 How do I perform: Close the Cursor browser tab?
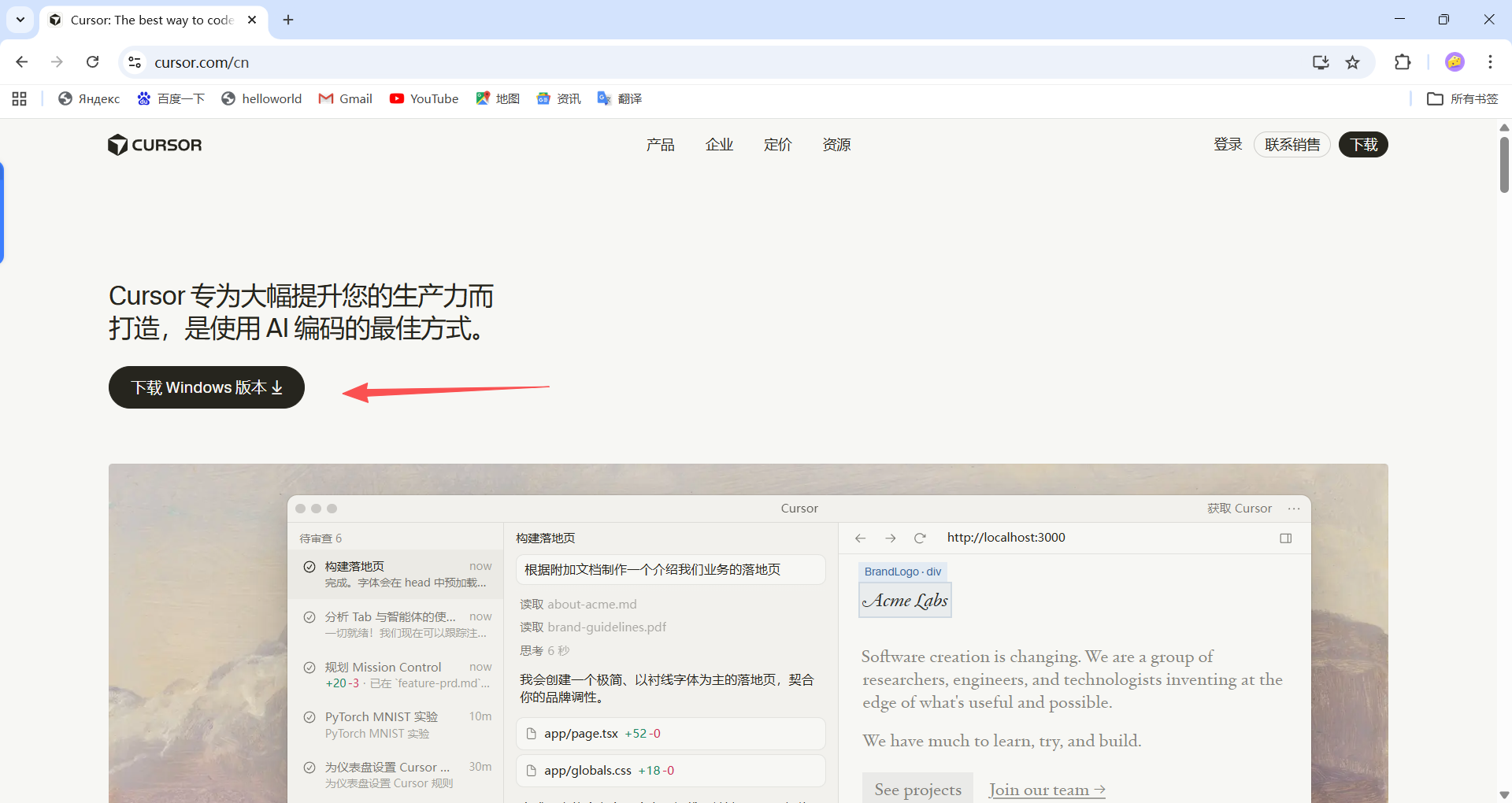(252, 20)
